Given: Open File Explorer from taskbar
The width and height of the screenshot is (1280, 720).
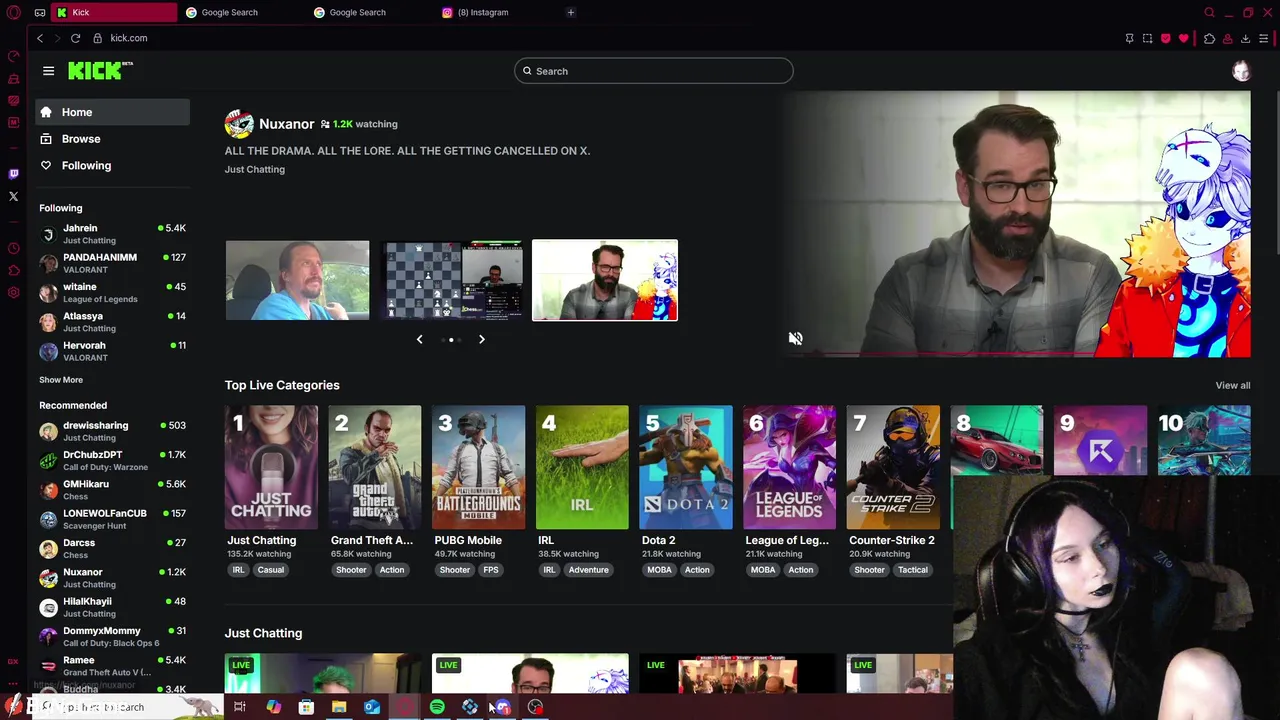Looking at the screenshot, I should pyautogui.click(x=339, y=707).
